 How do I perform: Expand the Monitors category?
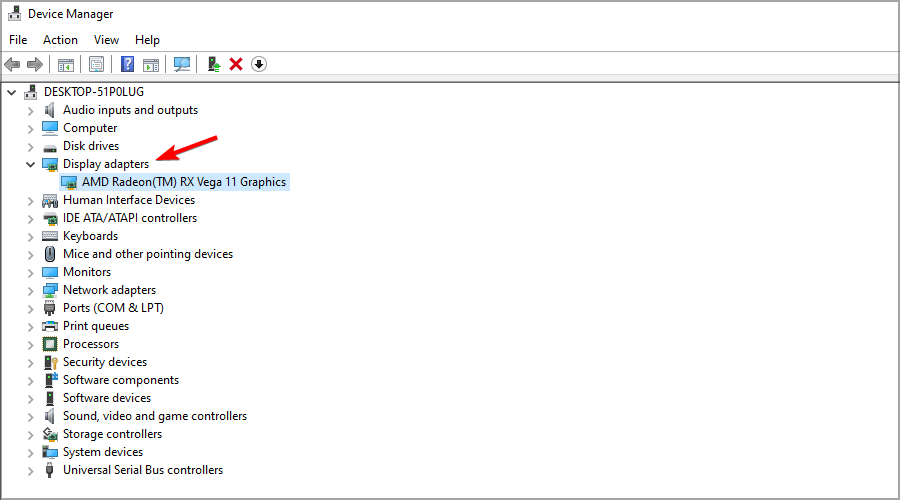point(30,272)
